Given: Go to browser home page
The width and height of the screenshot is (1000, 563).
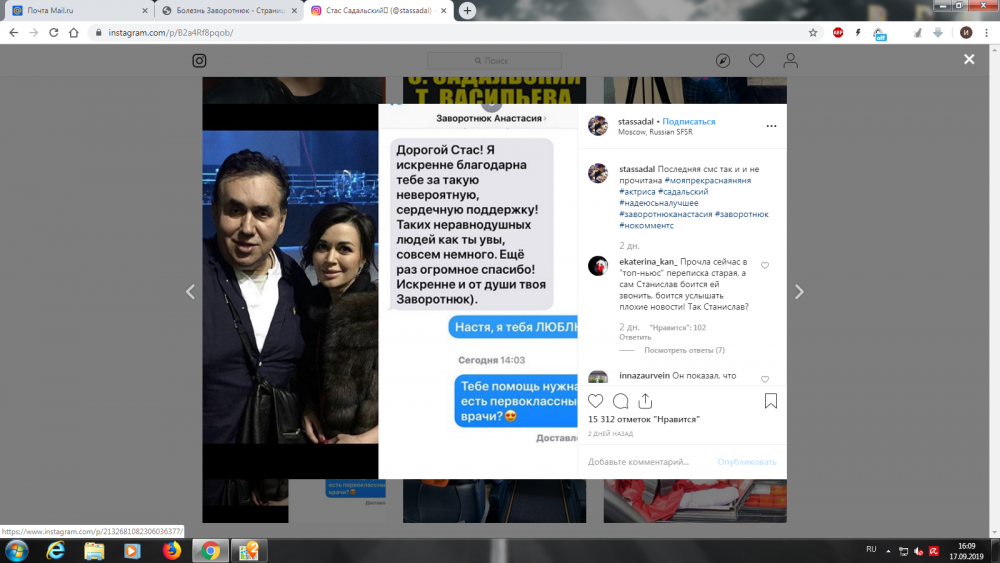Looking at the screenshot, I should 74,33.
